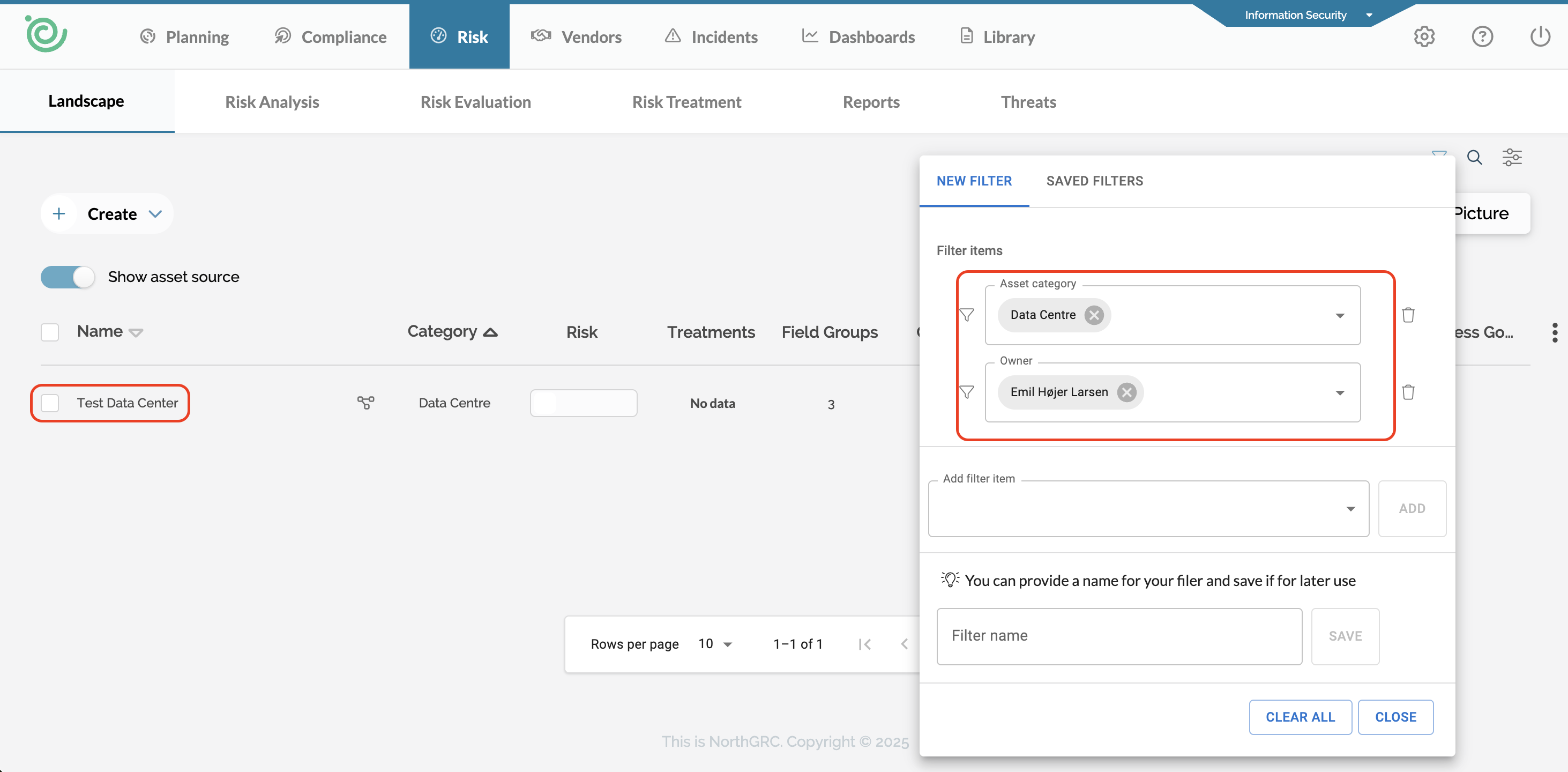Delete the Owner filter item
Image resolution: width=1568 pixels, height=772 pixels.
(x=1407, y=392)
